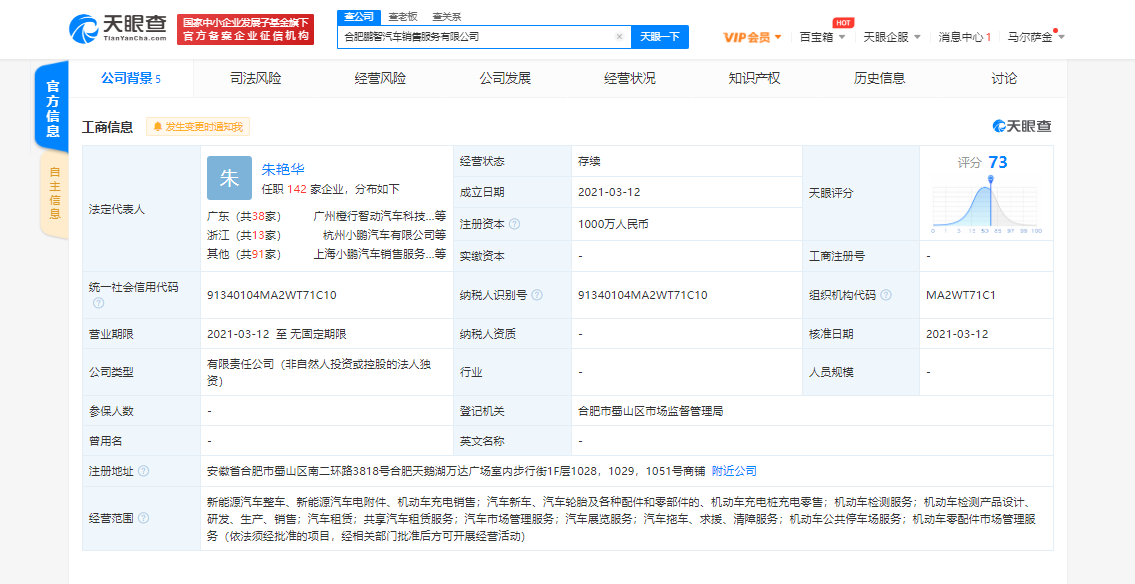Click the 朱 avatar of legal representative
Viewport: 1135px width, 584px height.
point(229,178)
